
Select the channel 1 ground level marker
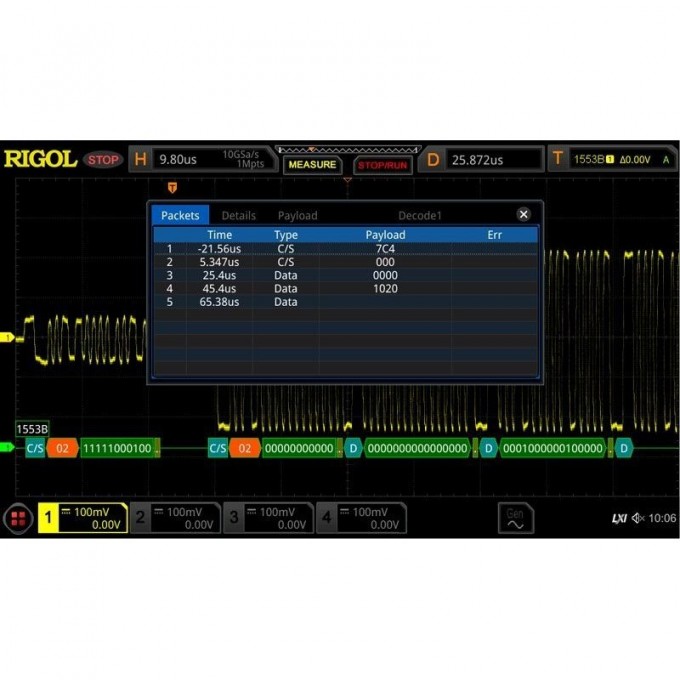click(x=6, y=338)
